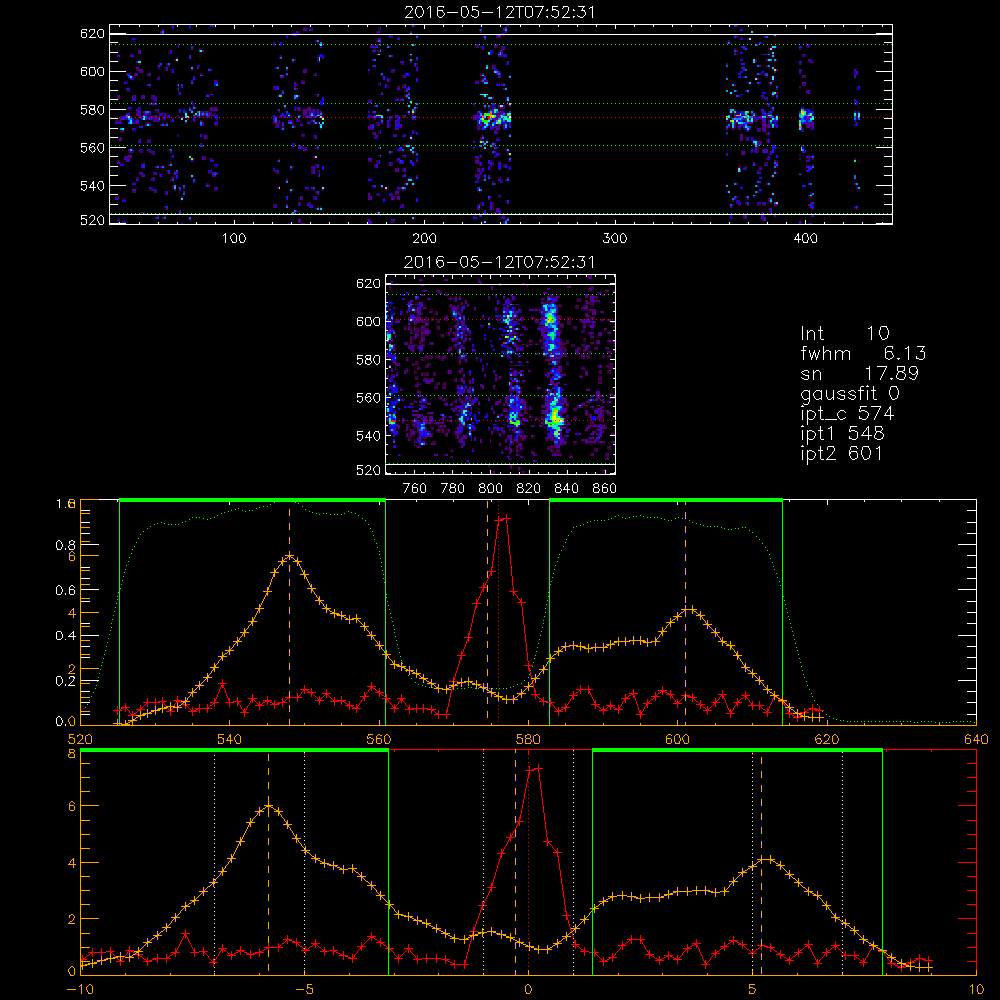Click y-axis label 600 on middle spectrogram
1000x1000 pixels.
[369, 321]
